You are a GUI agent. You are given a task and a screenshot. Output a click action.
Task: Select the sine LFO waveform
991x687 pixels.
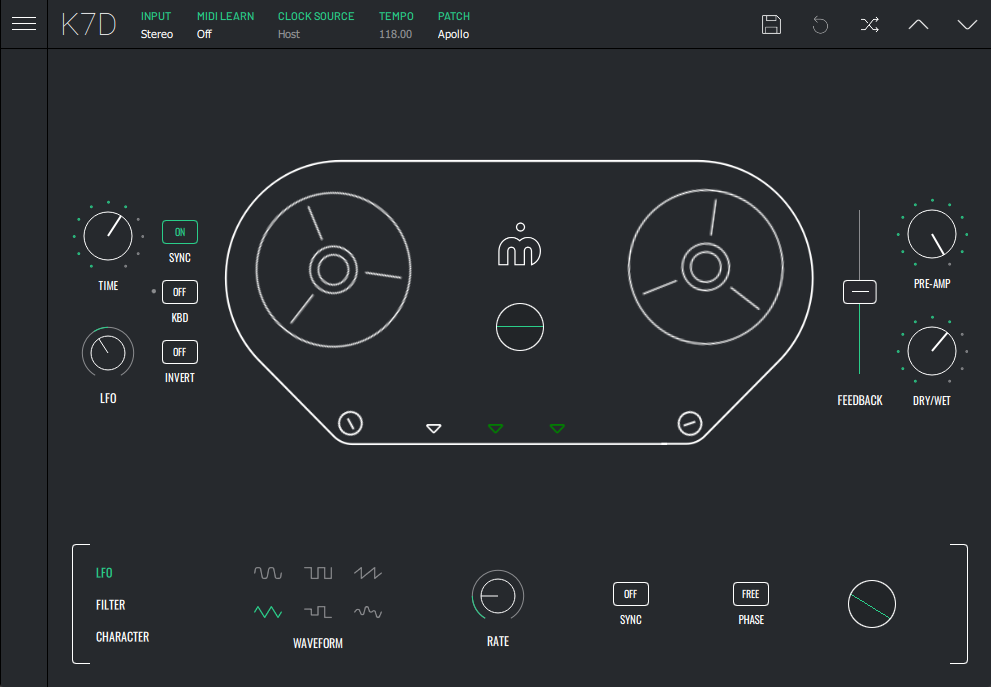click(268, 573)
